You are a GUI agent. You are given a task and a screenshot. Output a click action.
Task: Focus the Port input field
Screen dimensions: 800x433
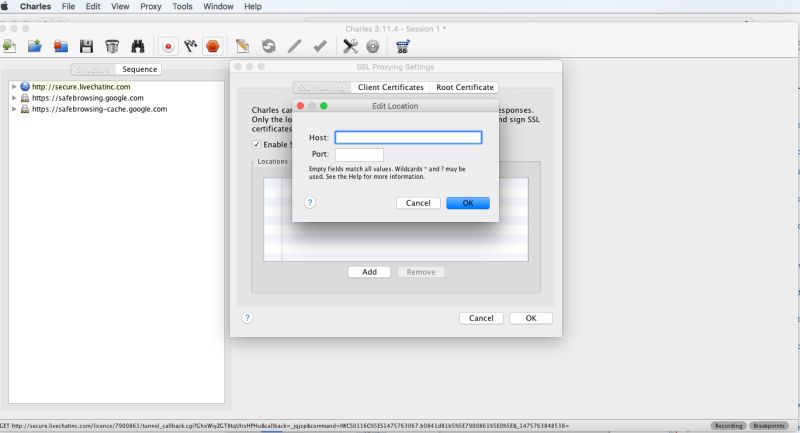(359, 154)
